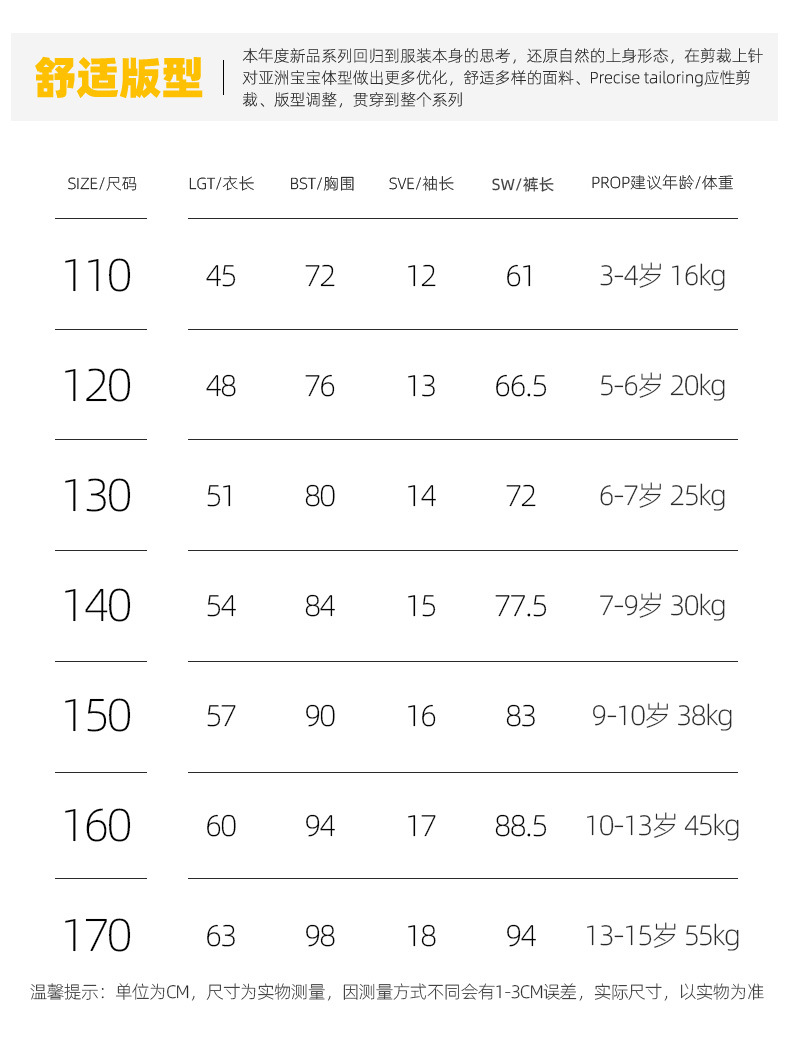This screenshot has width=790, height=1055.
Task: Select the size 140 row label
Action: 97,606
